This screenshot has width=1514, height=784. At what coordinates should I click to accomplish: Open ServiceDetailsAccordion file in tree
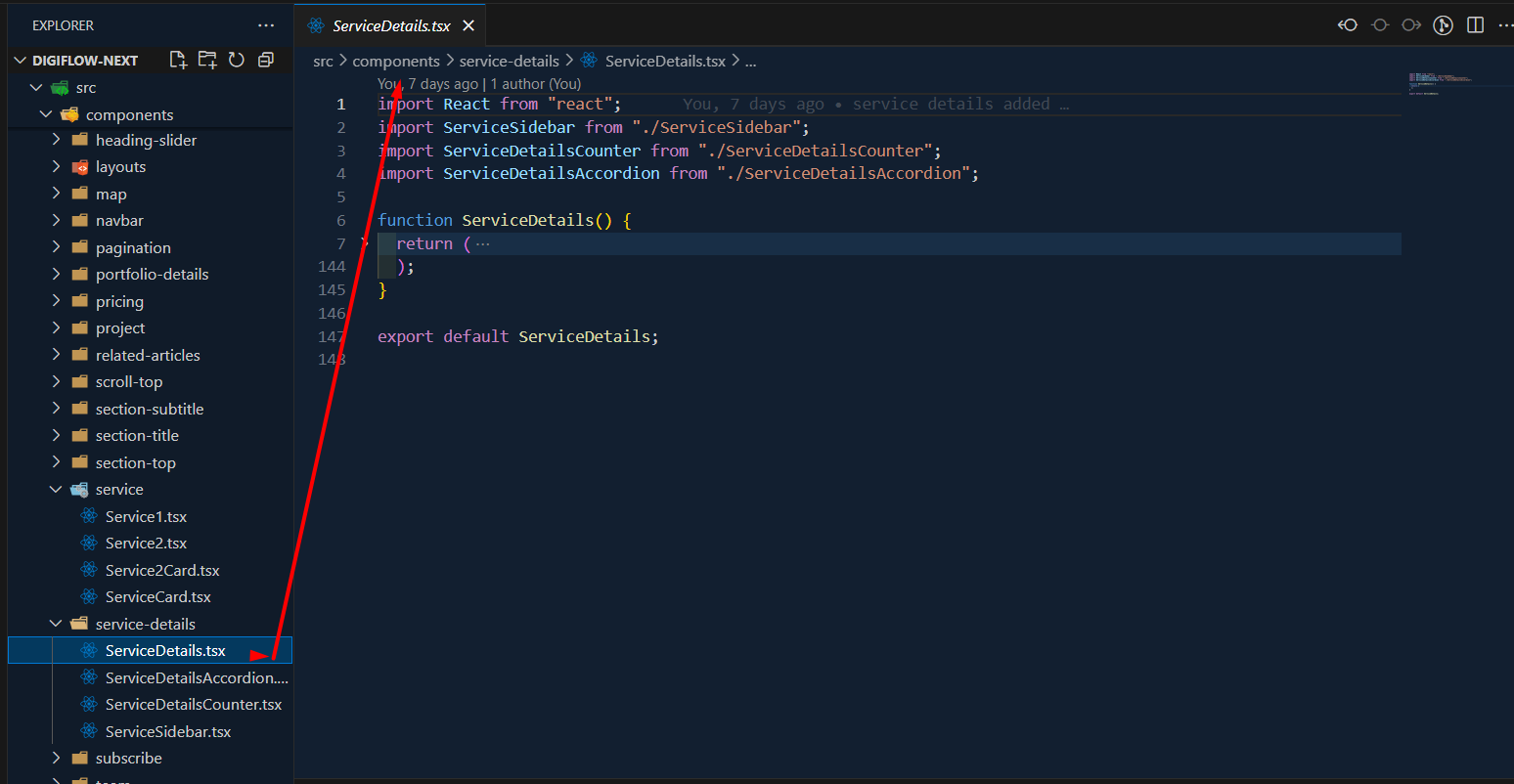197,677
